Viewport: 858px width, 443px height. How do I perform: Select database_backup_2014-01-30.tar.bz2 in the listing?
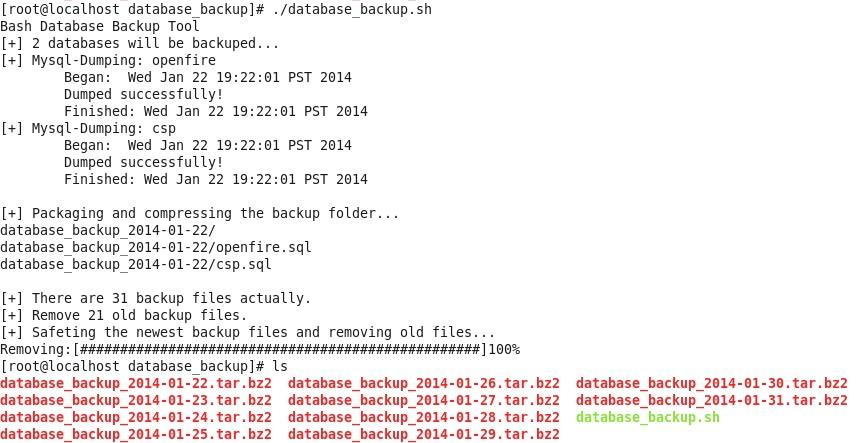point(711,384)
